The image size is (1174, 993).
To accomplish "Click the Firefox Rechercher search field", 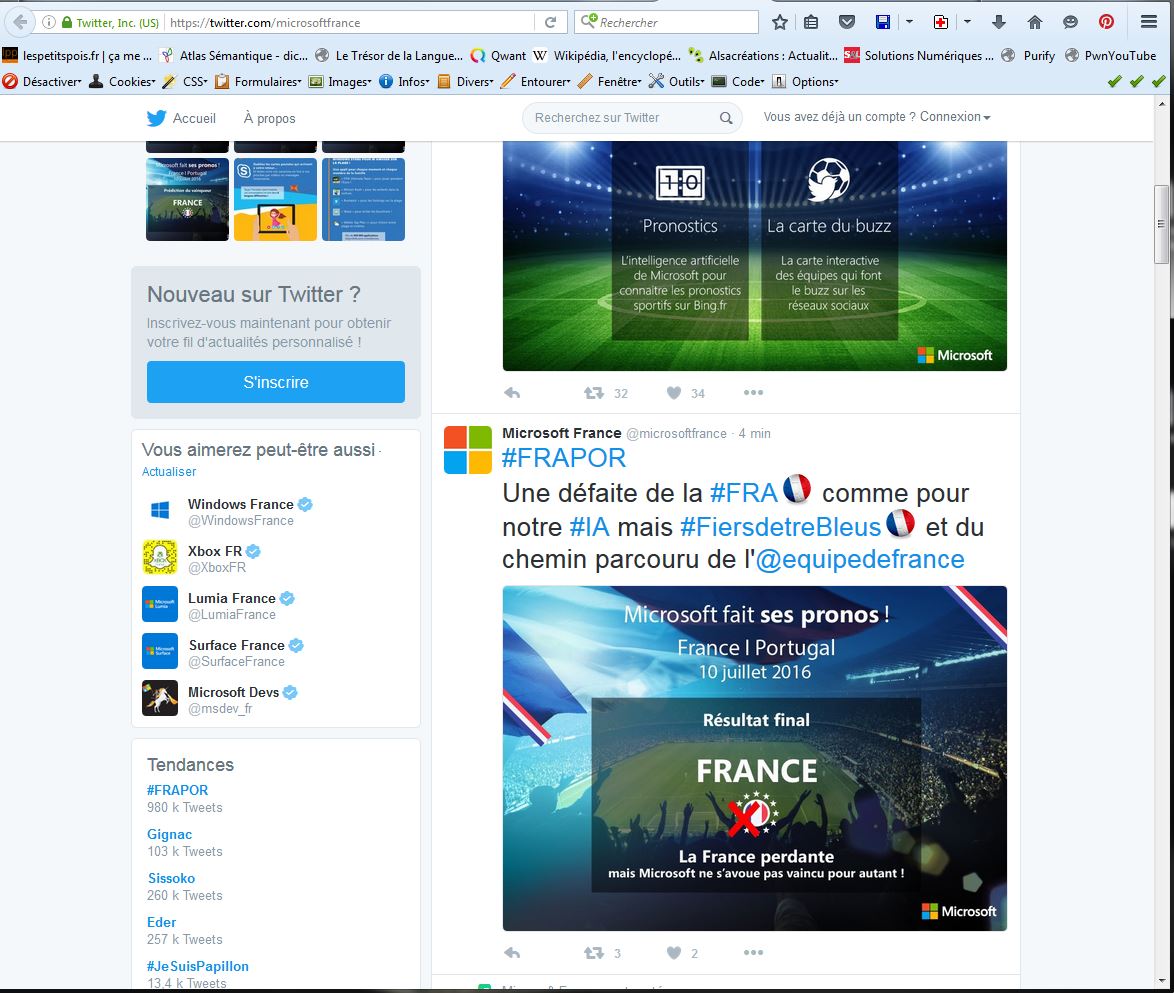I will pyautogui.click(x=666, y=22).
